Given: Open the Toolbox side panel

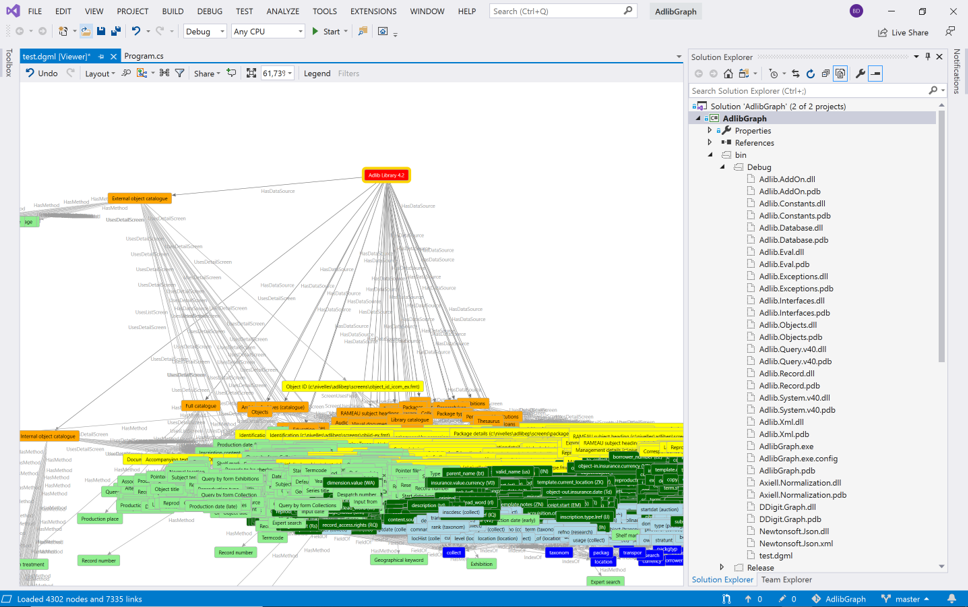Looking at the screenshot, I should coord(9,62).
